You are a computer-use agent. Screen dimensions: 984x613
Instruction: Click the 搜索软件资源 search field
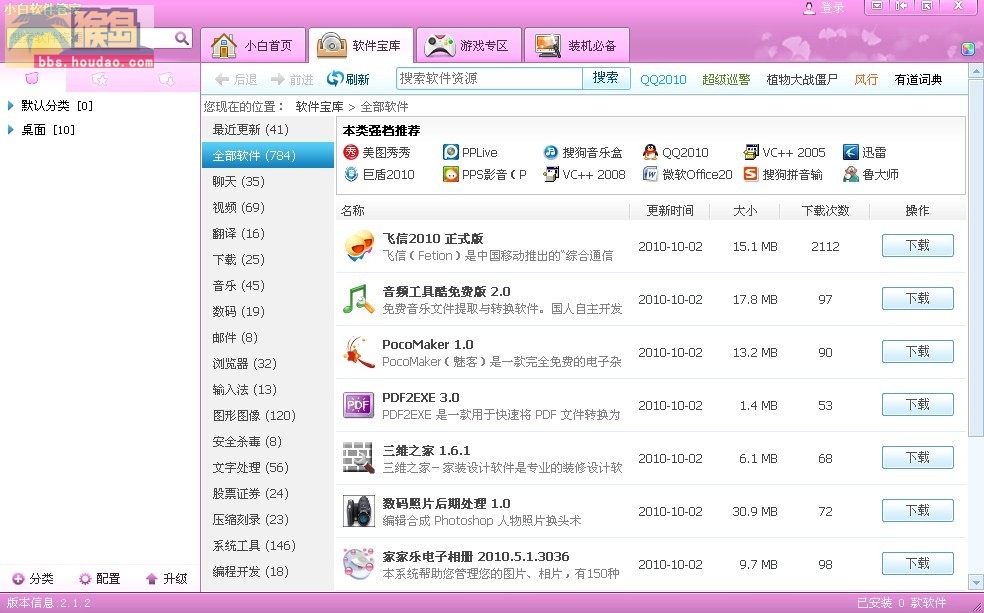point(489,78)
